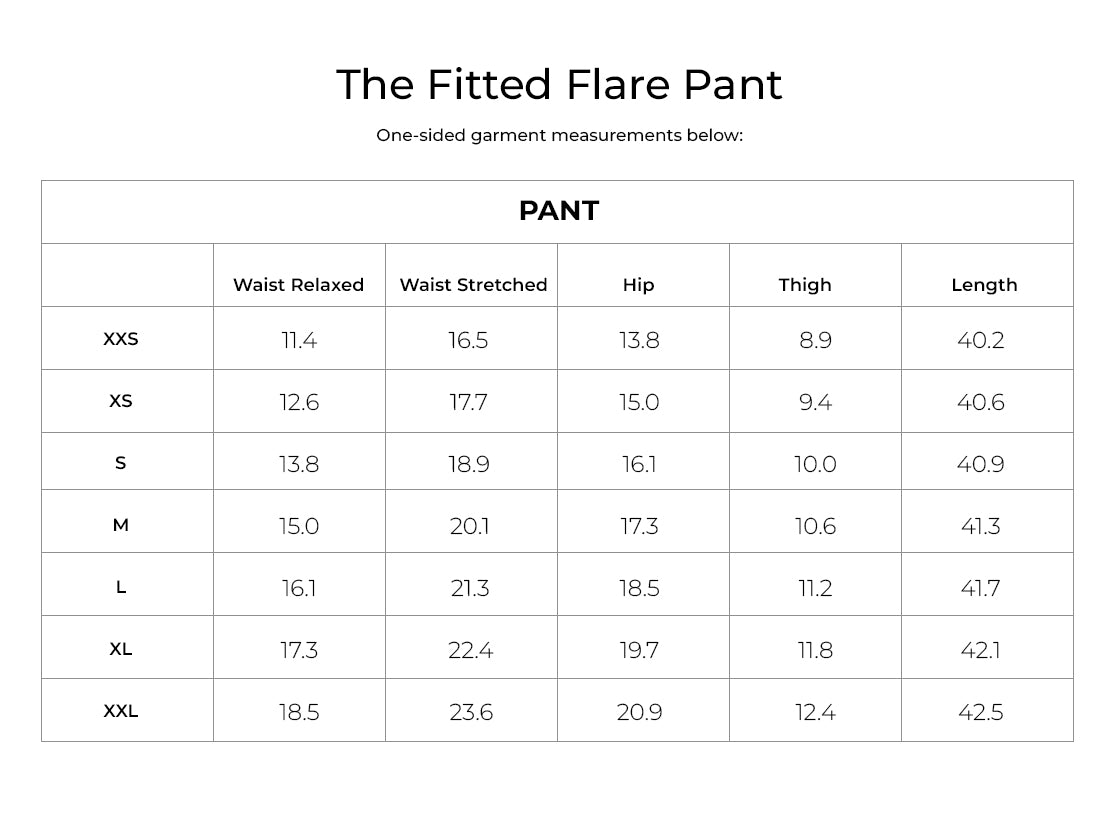Click the XS waist stretched value 17.7
This screenshot has height=816, width=1119.
coord(468,402)
